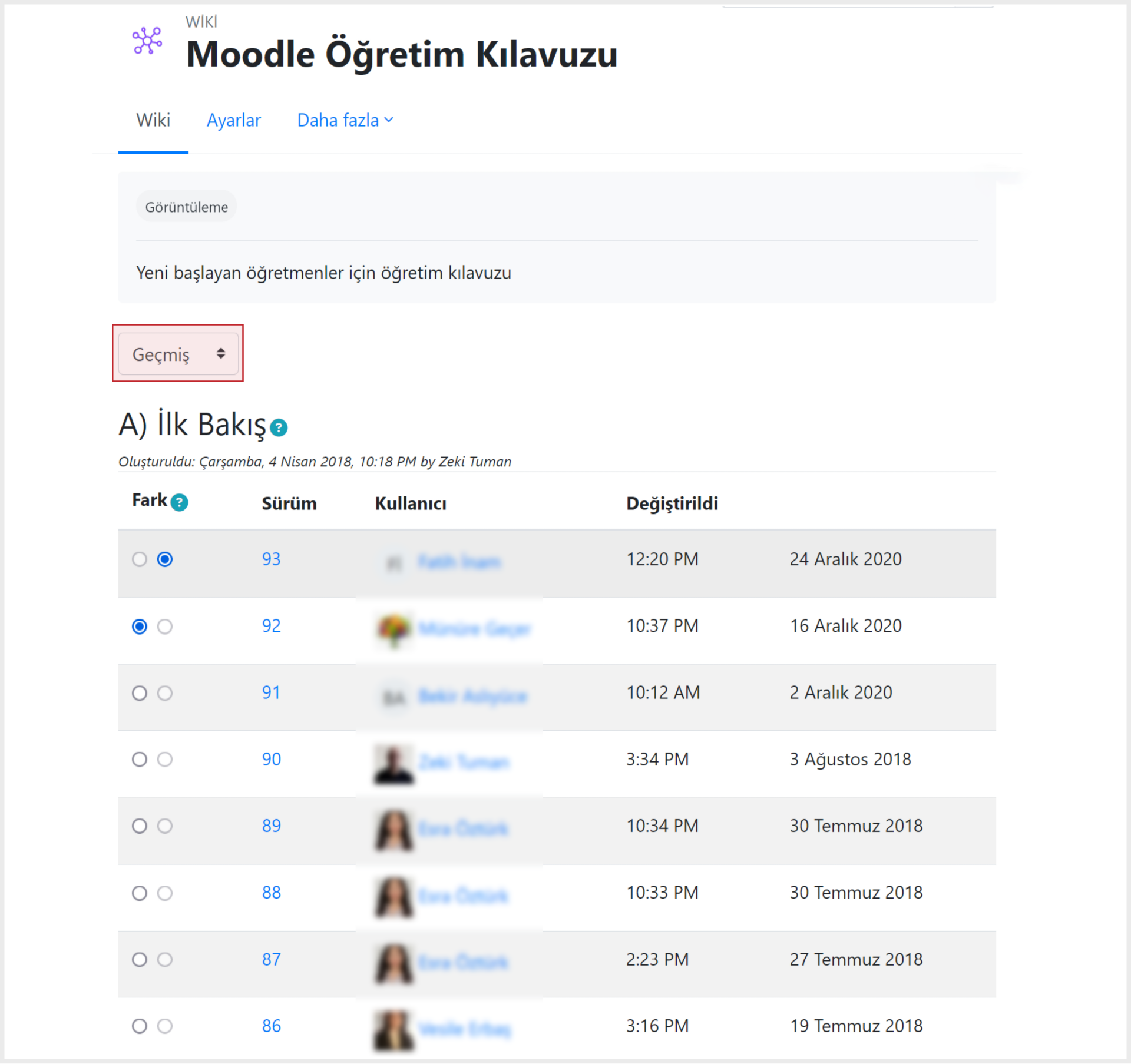The image size is (1131, 1064).
Task: Select the left radio for version 90
Action: 140,760
